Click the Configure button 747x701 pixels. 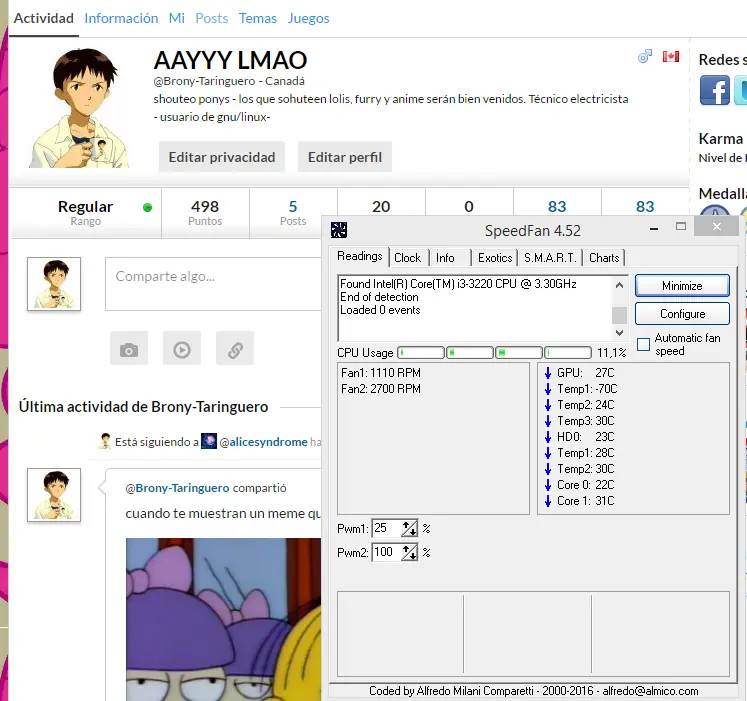pos(682,314)
